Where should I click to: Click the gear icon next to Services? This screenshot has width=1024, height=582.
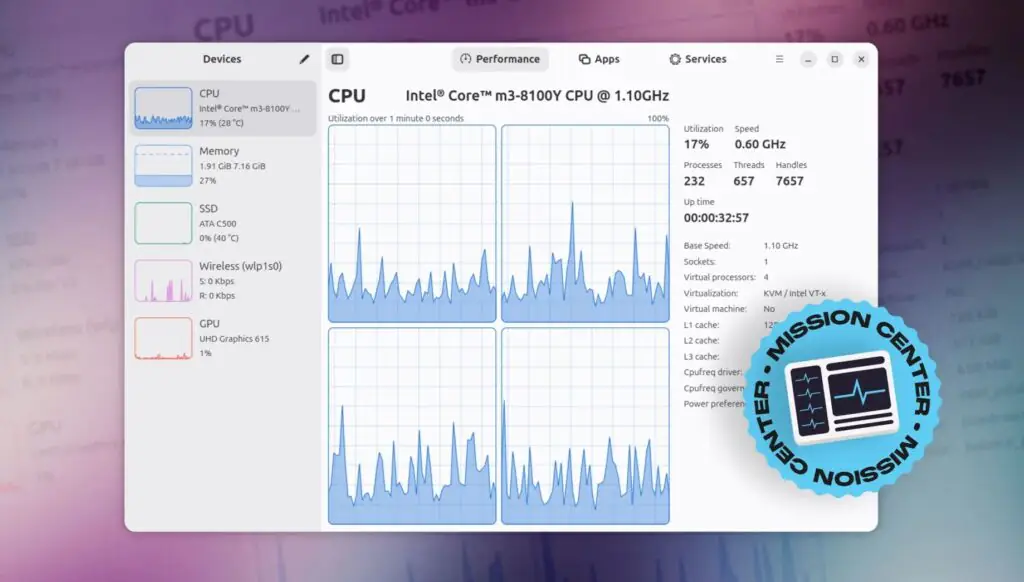click(x=674, y=59)
